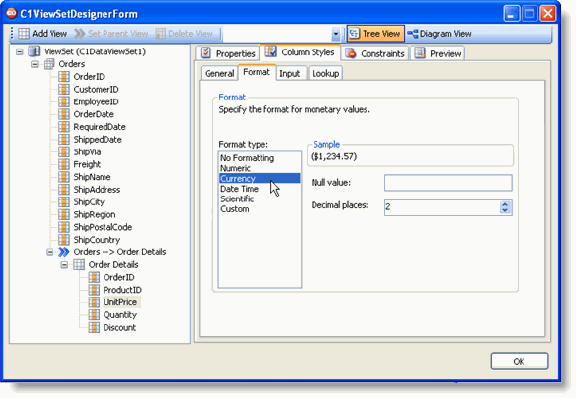Click the Null value text field
Image resolution: width=576 pixels, height=398 pixels.
(x=448, y=183)
